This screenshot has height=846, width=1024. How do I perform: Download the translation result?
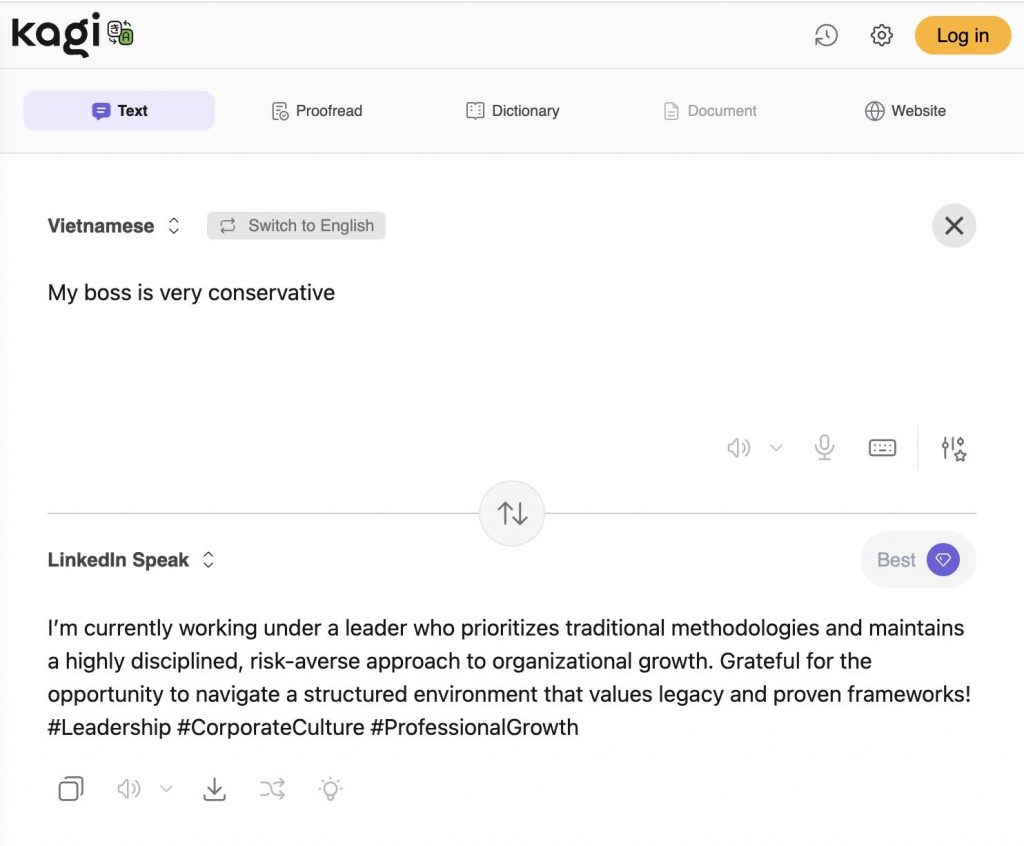(x=214, y=789)
